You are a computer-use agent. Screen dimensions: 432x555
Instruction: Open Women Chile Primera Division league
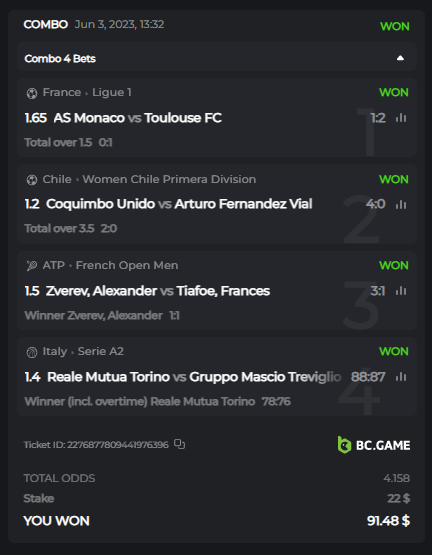click(169, 179)
